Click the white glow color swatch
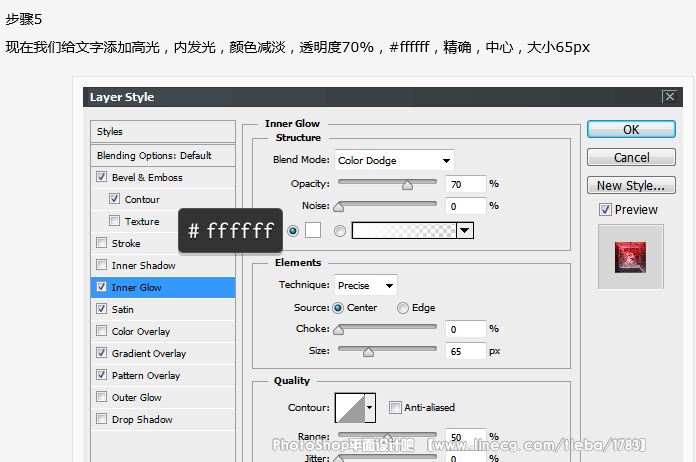The height and width of the screenshot is (462, 696). coord(312,230)
